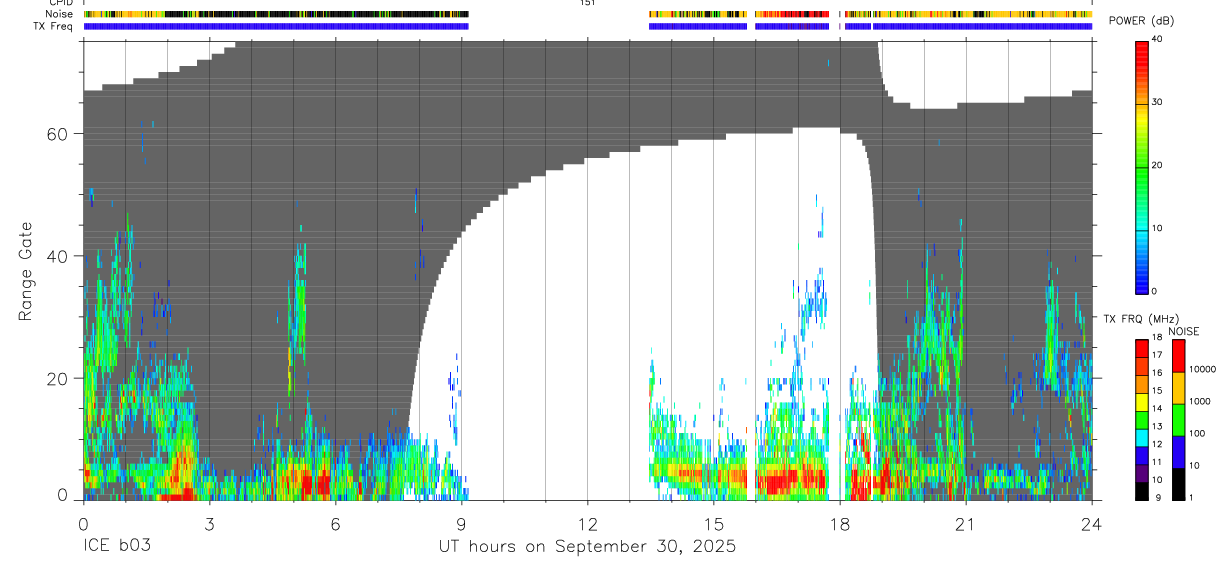Viewport: 1228px width, 567px height.
Task: Select the red noise swatch above 10000
Action: pos(1179,356)
